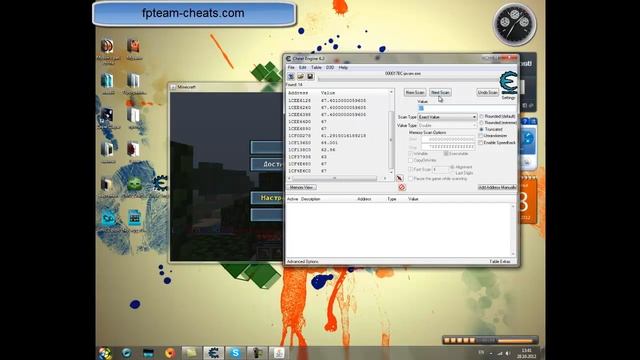Click the open folder toolbar icon
This screenshot has width=640, height=360.
pyautogui.click(x=300, y=76)
